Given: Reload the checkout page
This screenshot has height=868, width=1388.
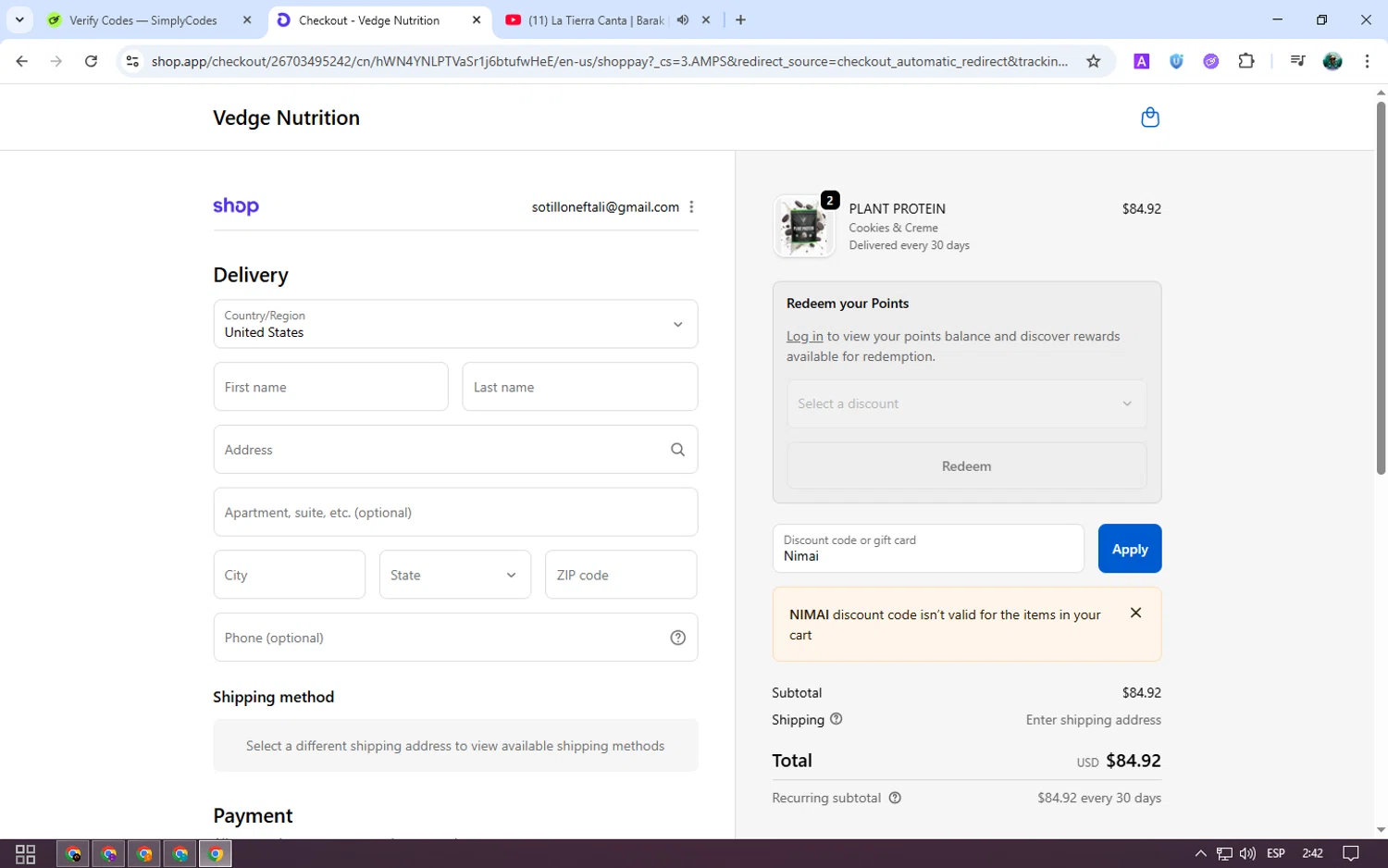Looking at the screenshot, I should pos(91,61).
